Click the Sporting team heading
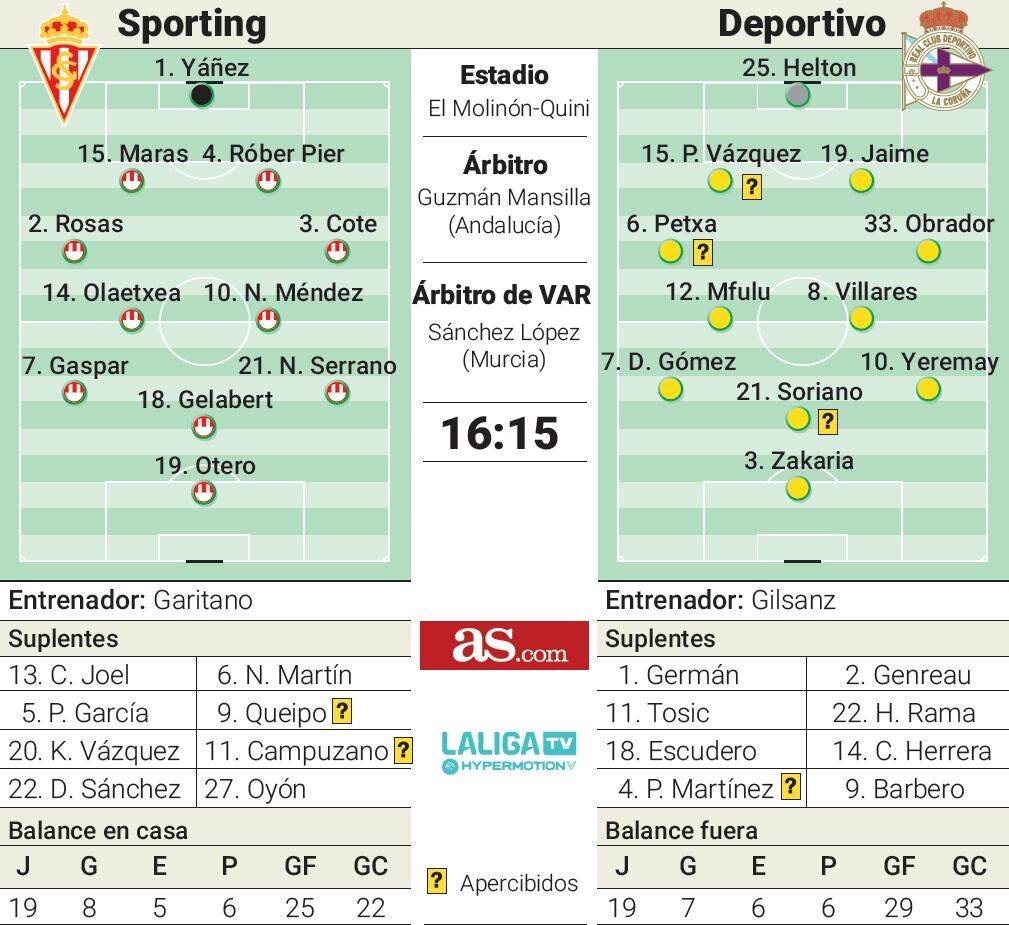Image resolution: width=1009 pixels, height=925 pixels. (192, 24)
